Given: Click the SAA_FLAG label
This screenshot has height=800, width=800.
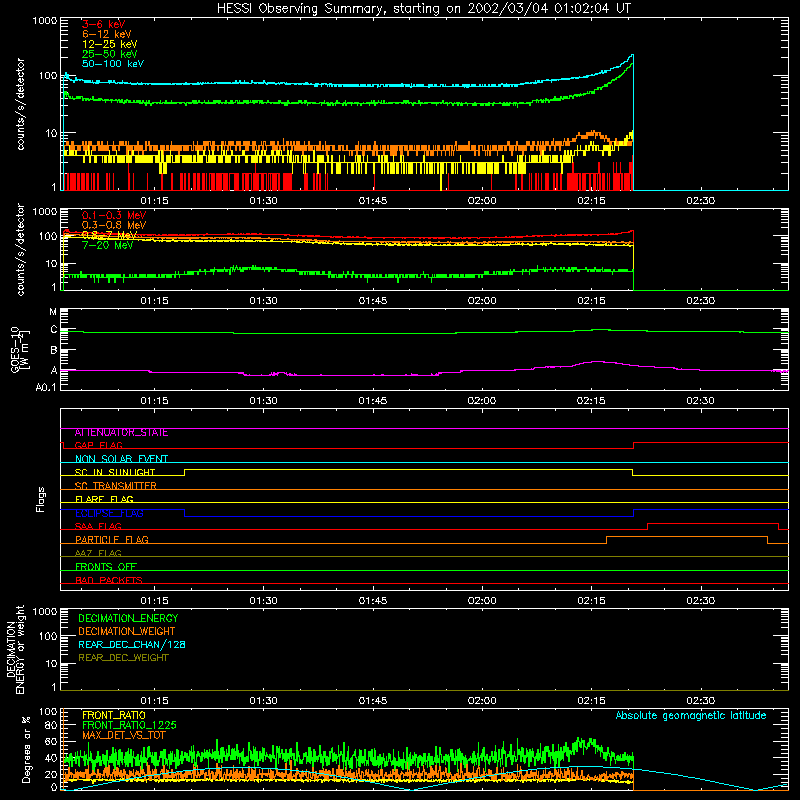Looking at the screenshot, I should pyautogui.click(x=98, y=526).
